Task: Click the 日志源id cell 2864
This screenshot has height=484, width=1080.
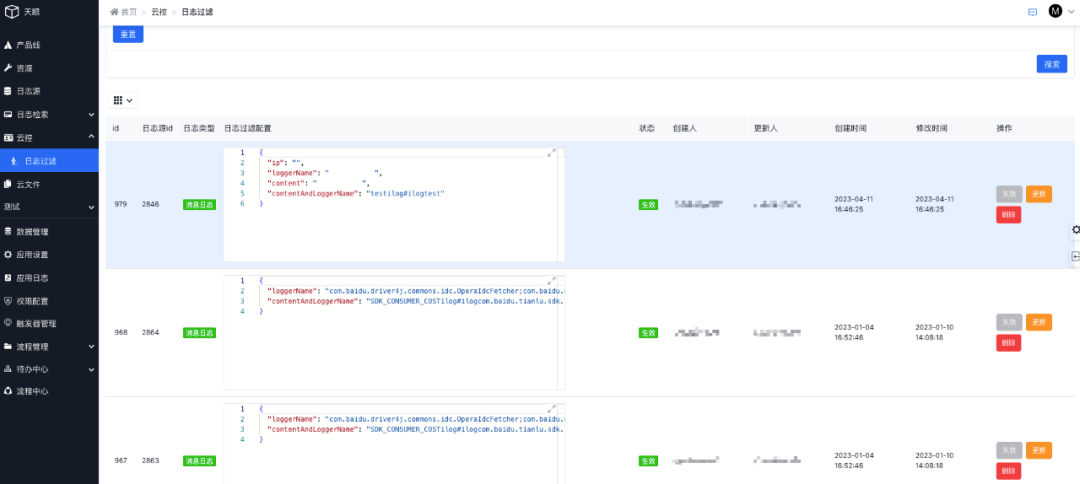Action: pos(150,333)
